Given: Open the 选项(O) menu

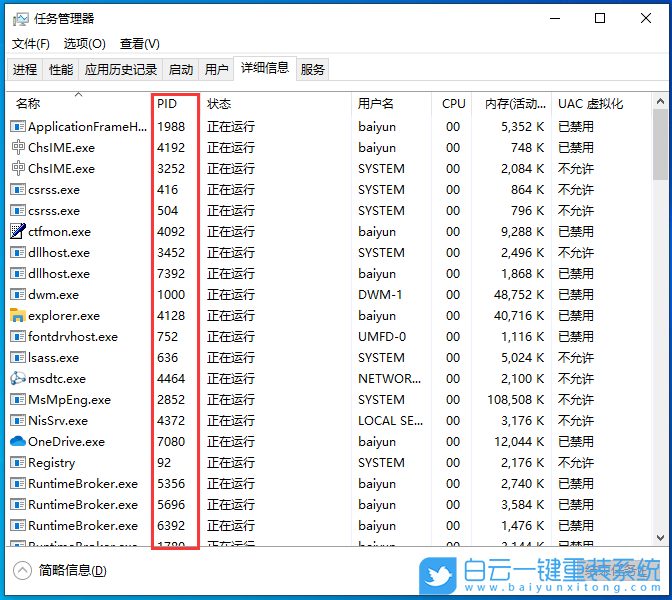Looking at the screenshot, I should 84,44.
